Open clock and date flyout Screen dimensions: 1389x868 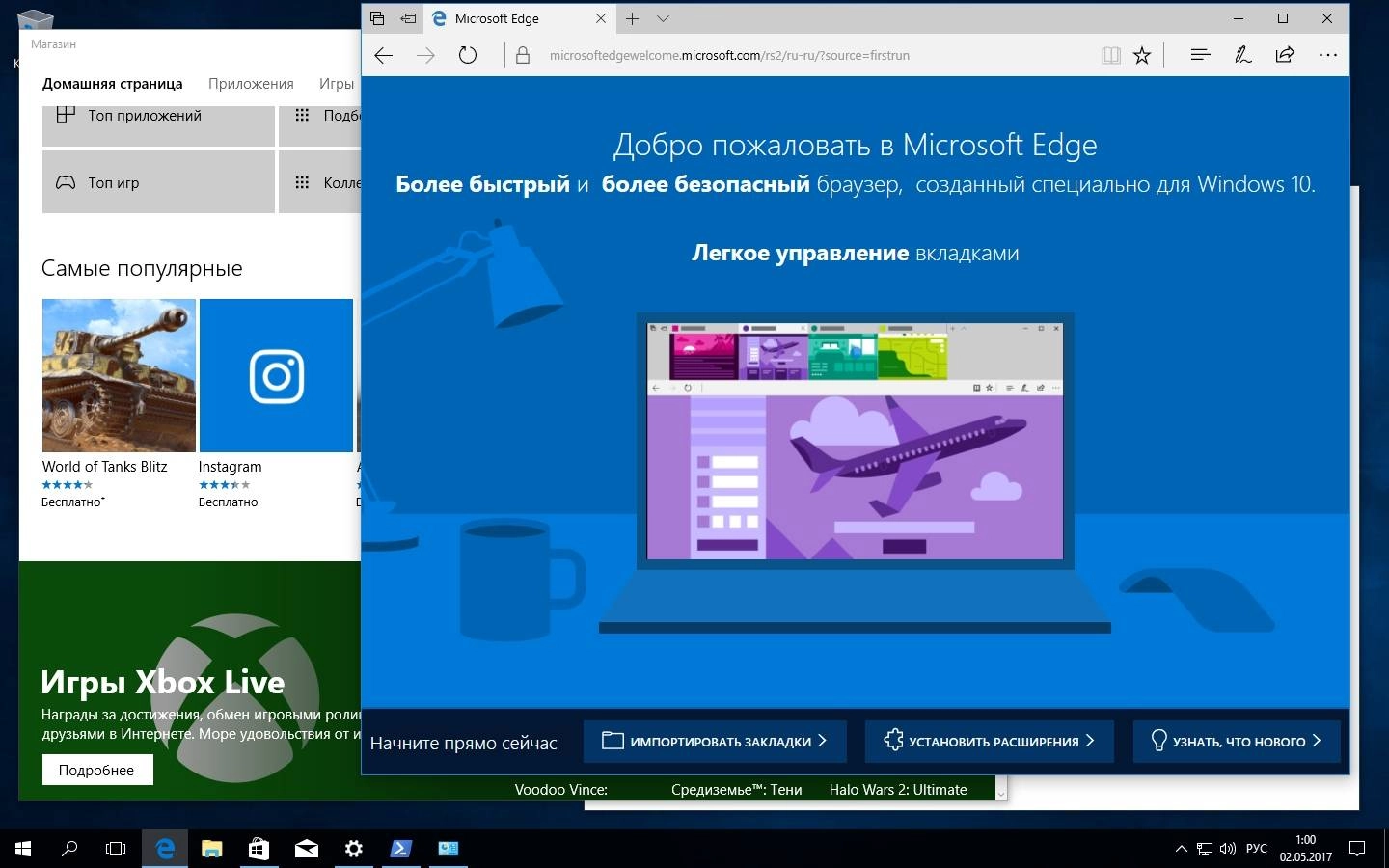tap(1305, 849)
